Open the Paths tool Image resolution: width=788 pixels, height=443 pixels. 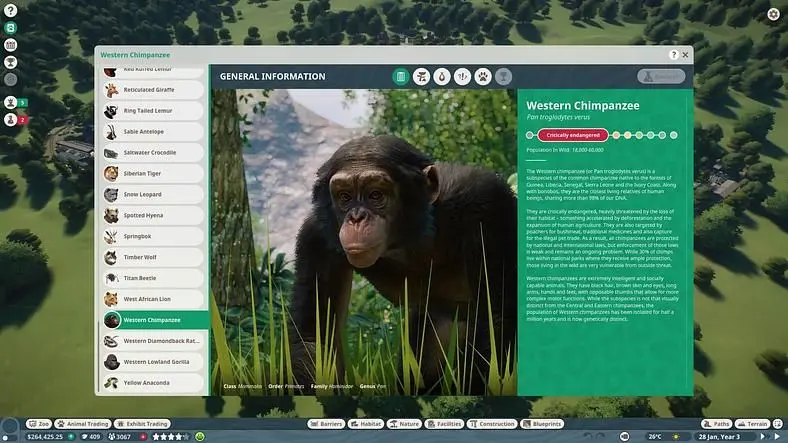(717, 424)
